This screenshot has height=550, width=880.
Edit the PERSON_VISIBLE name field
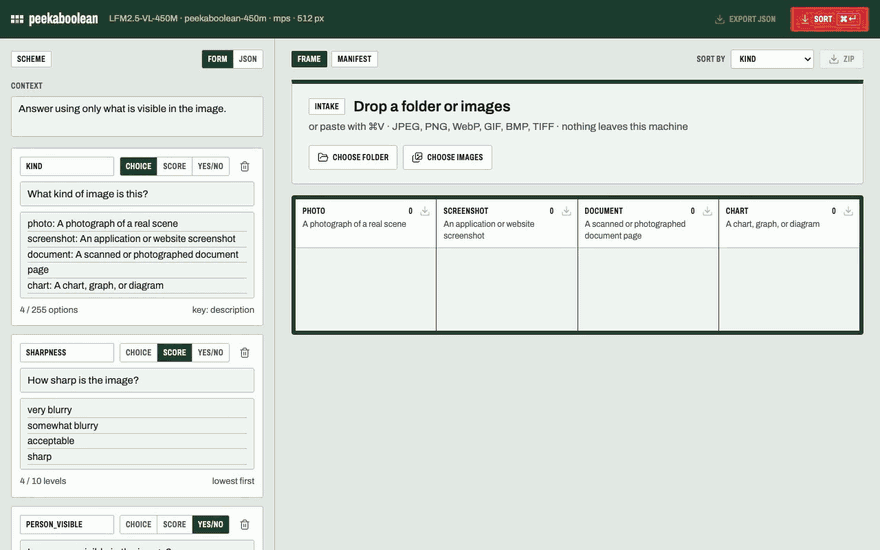(67, 524)
